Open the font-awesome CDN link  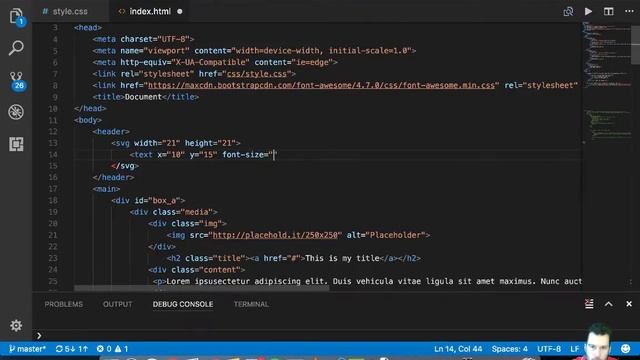tap(321, 85)
